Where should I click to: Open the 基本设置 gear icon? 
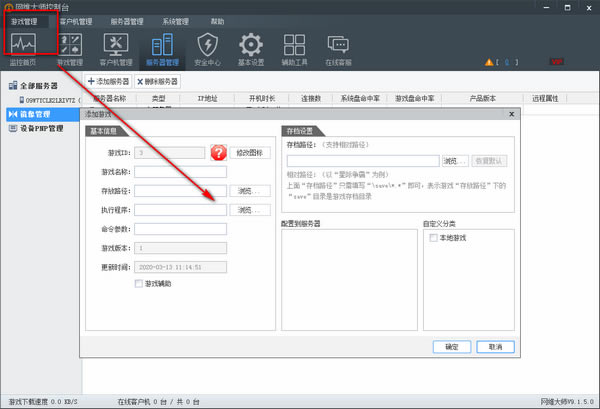(251, 47)
